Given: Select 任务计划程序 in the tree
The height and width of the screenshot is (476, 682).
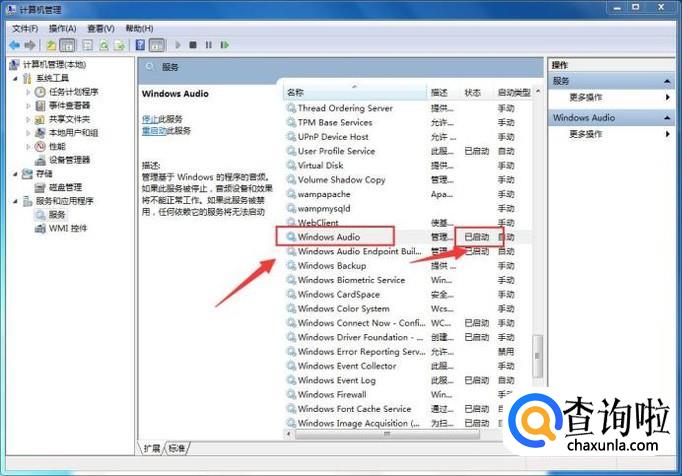Looking at the screenshot, I should point(74,92).
